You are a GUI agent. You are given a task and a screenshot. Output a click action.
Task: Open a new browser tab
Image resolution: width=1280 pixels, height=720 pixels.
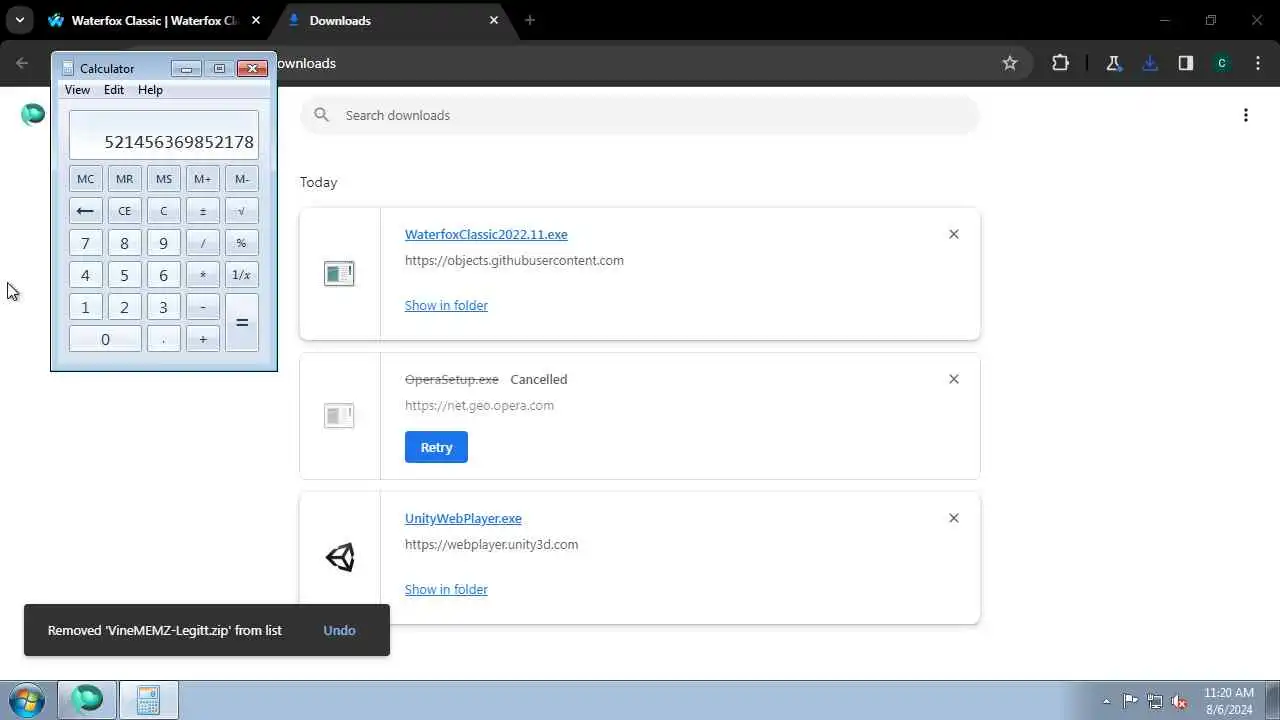[x=530, y=20]
